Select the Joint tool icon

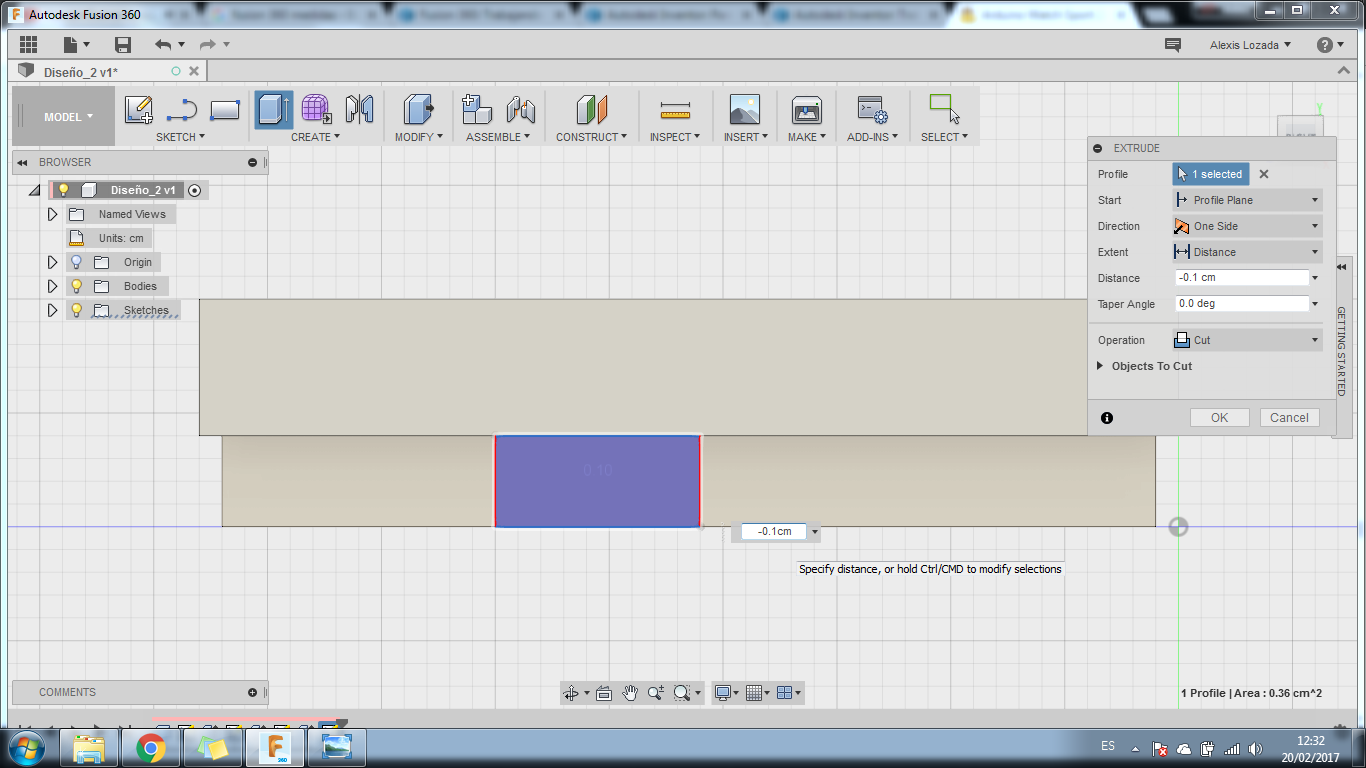point(520,109)
